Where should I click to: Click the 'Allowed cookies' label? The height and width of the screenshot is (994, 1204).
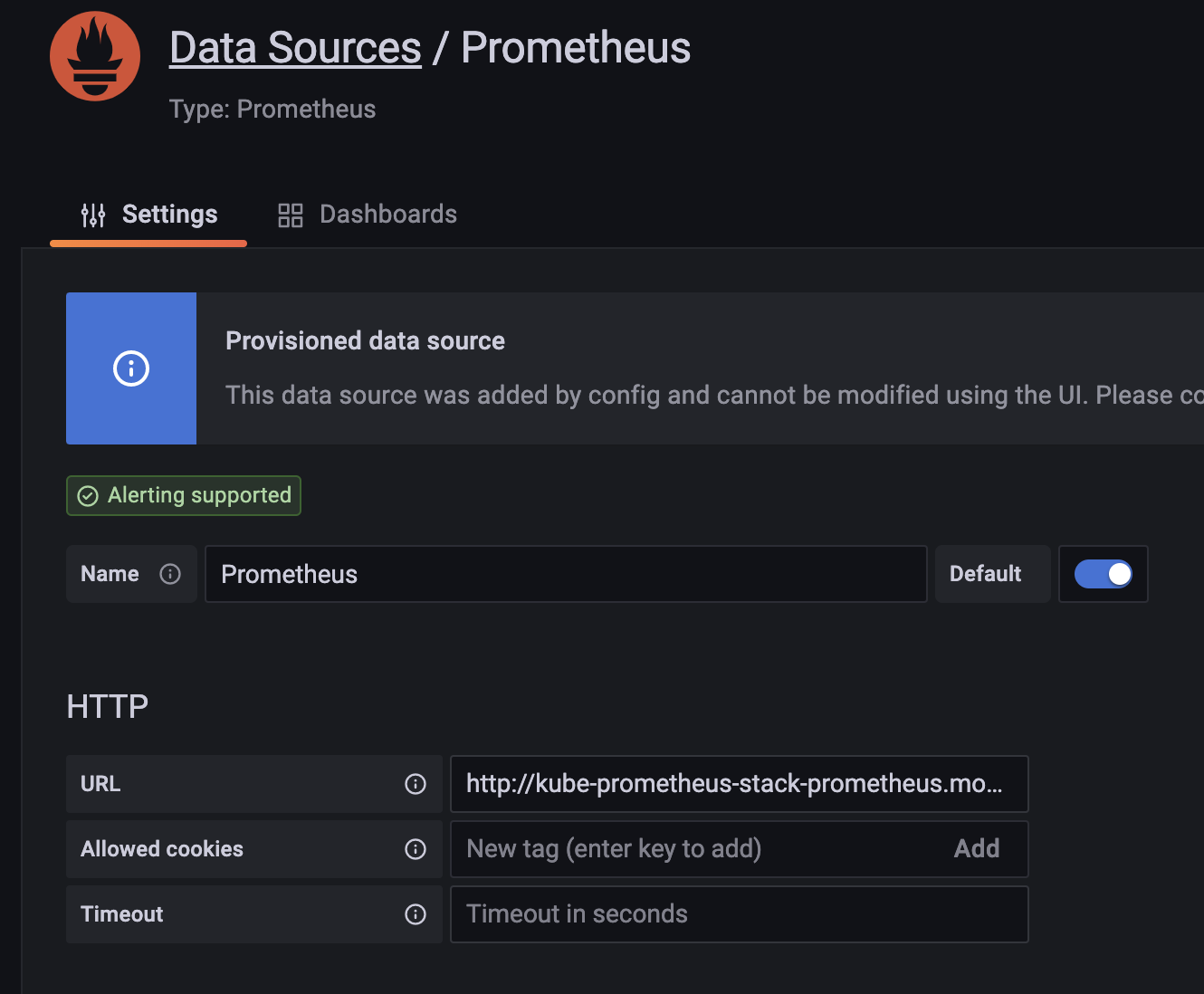pyautogui.click(x=162, y=849)
